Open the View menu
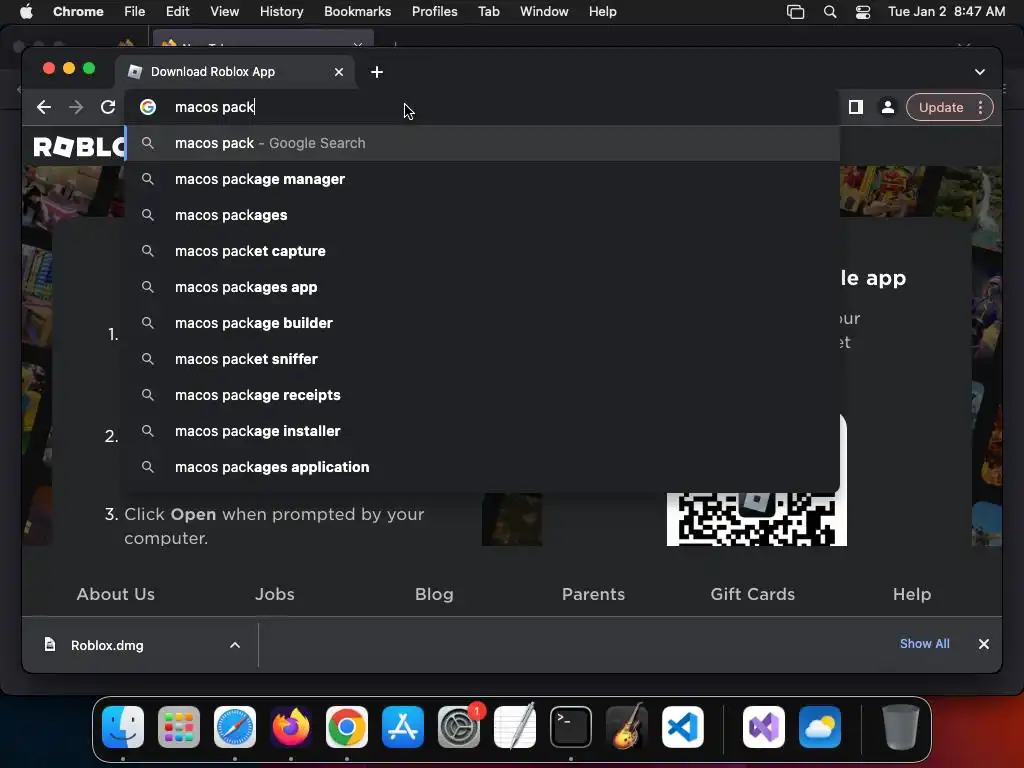Viewport: 1024px width, 768px height. (x=225, y=12)
